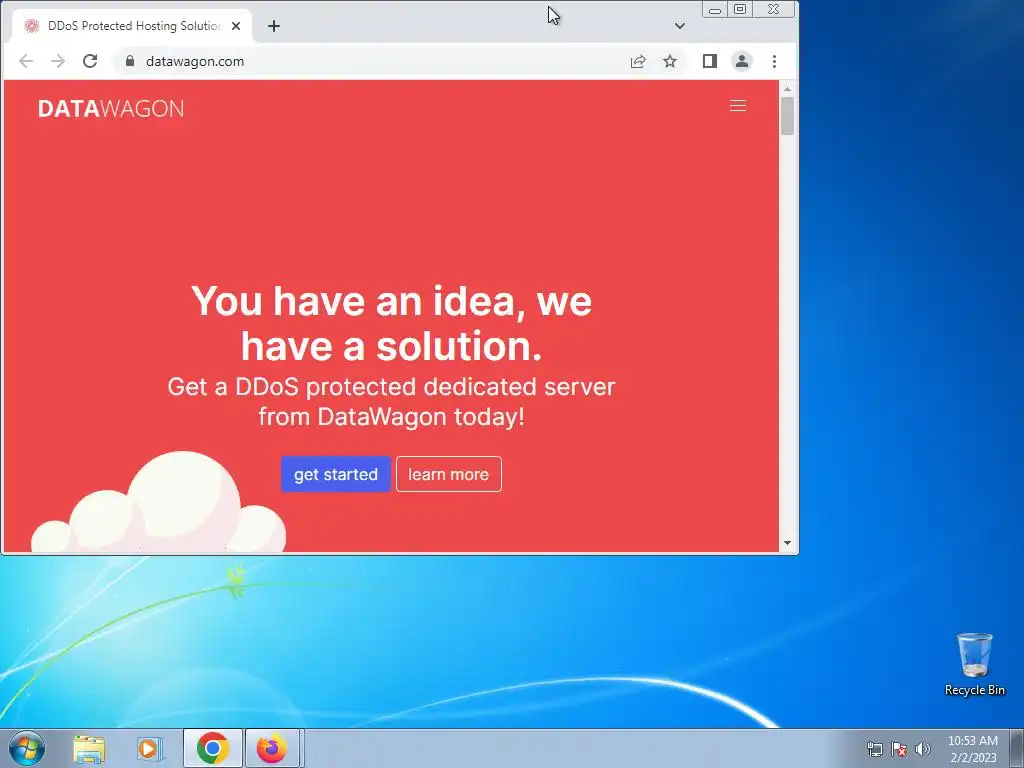The image size is (1024, 768).
Task: Open Chrome's three-dot menu
Action: [775, 61]
